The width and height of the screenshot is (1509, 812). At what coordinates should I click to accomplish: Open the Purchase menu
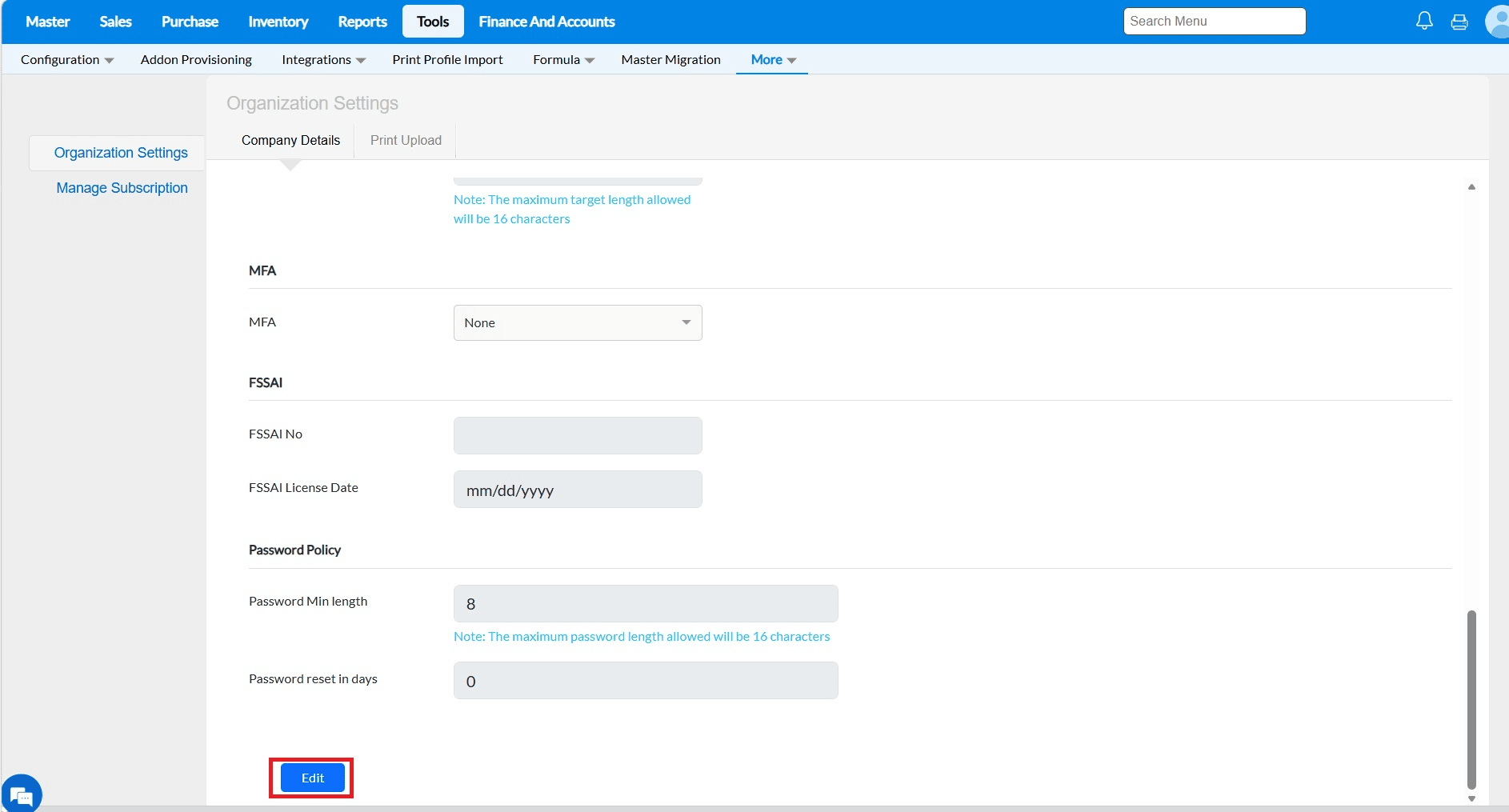click(x=190, y=22)
